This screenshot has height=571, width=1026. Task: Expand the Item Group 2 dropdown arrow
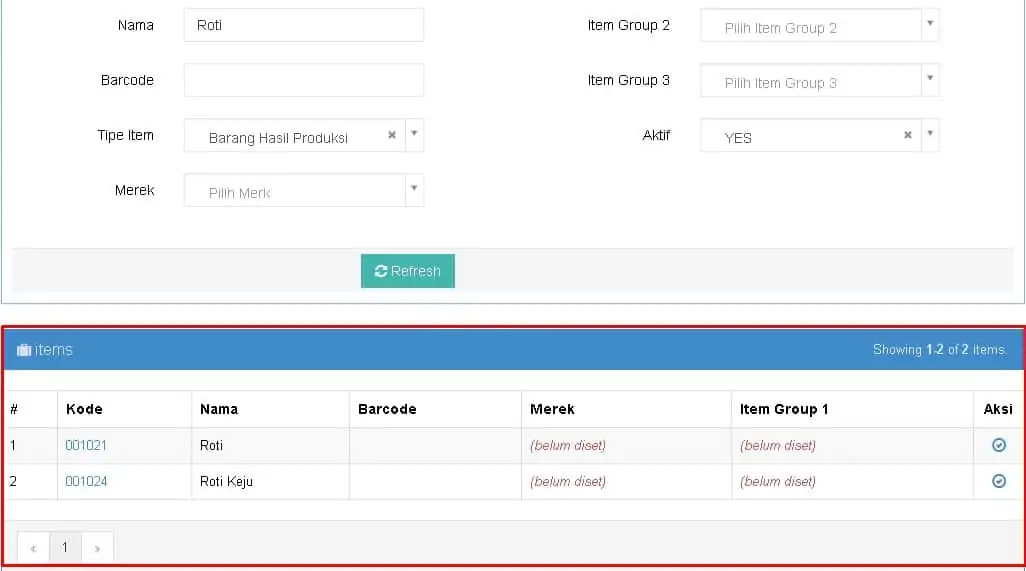coord(930,25)
